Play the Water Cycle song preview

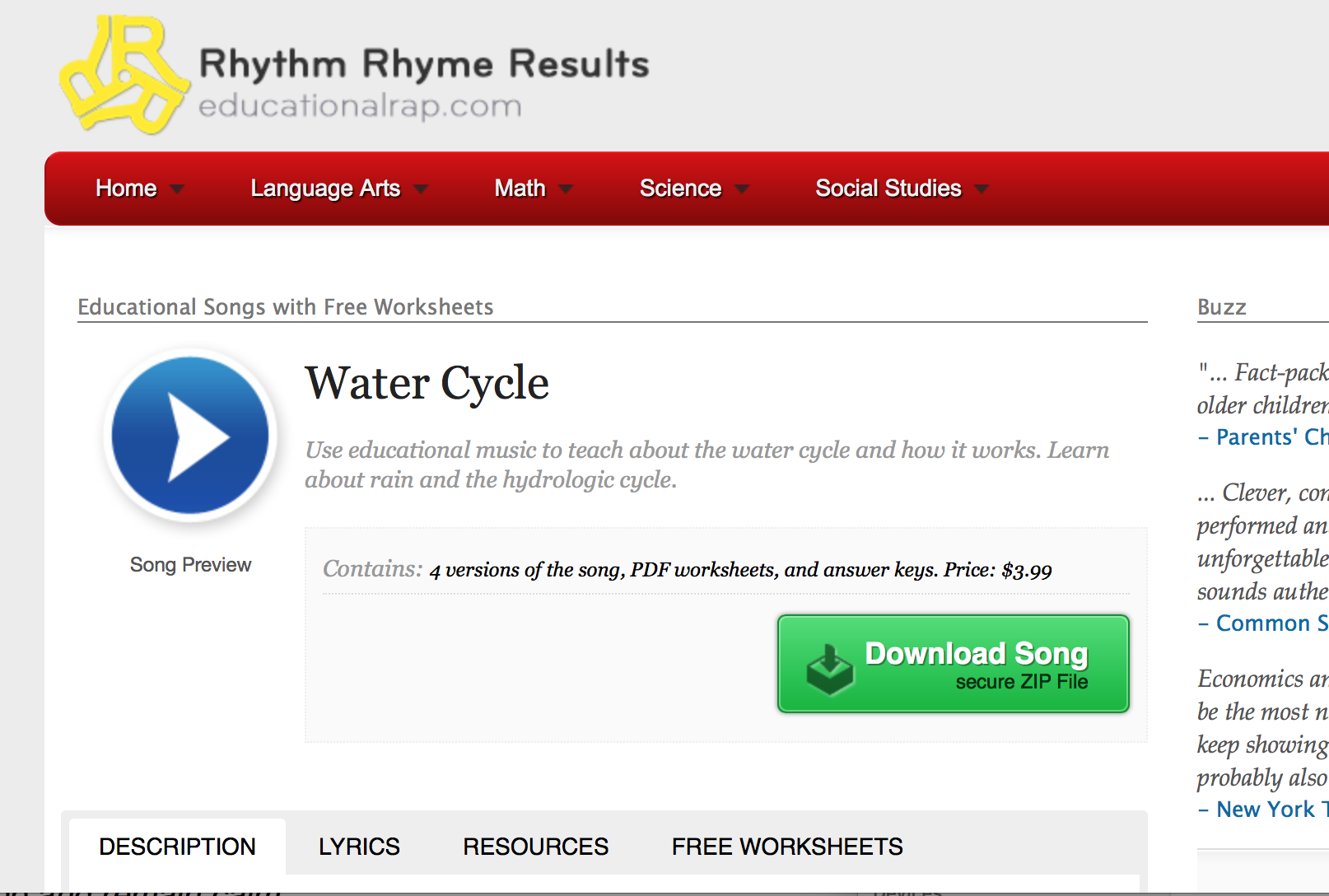190,436
